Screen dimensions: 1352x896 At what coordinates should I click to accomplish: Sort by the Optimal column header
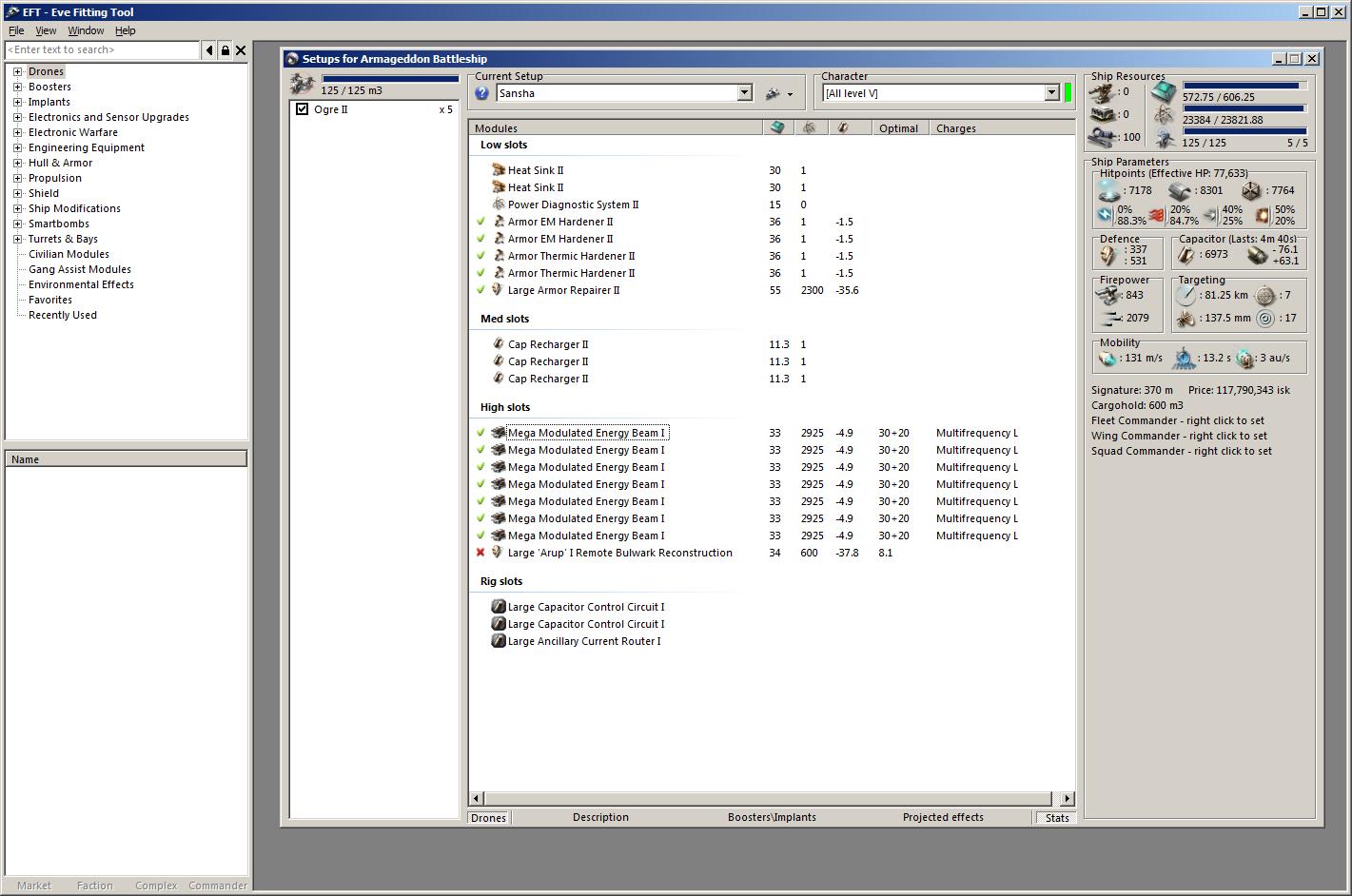(x=899, y=128)
